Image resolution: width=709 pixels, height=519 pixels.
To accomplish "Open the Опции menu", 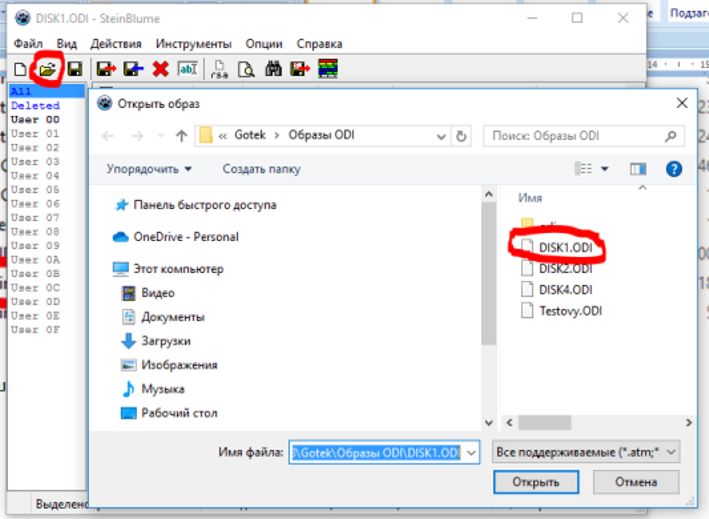I will (x=264, y=44).
